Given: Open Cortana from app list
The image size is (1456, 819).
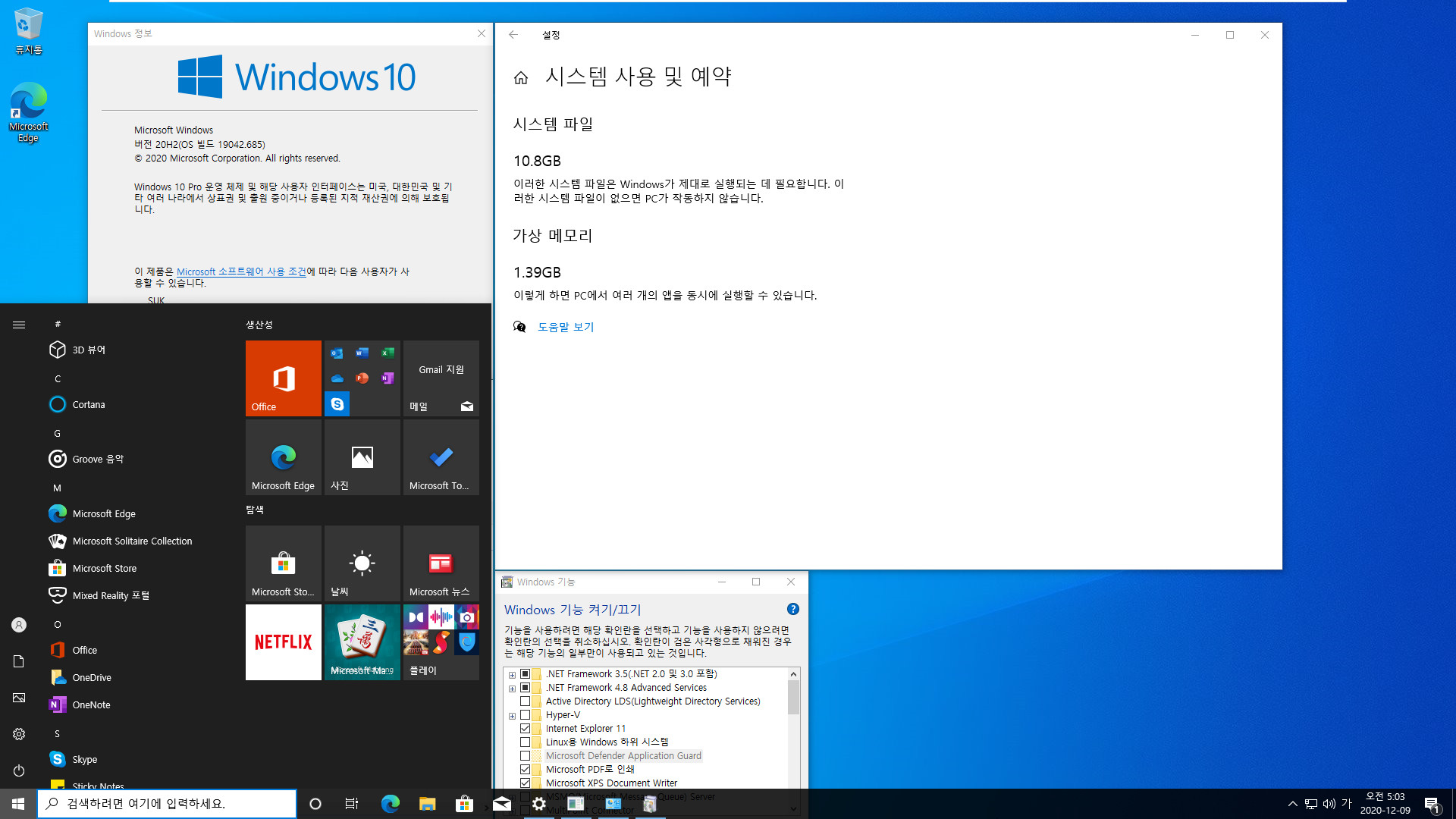Looking at the screenshot, I should [88, 404].
